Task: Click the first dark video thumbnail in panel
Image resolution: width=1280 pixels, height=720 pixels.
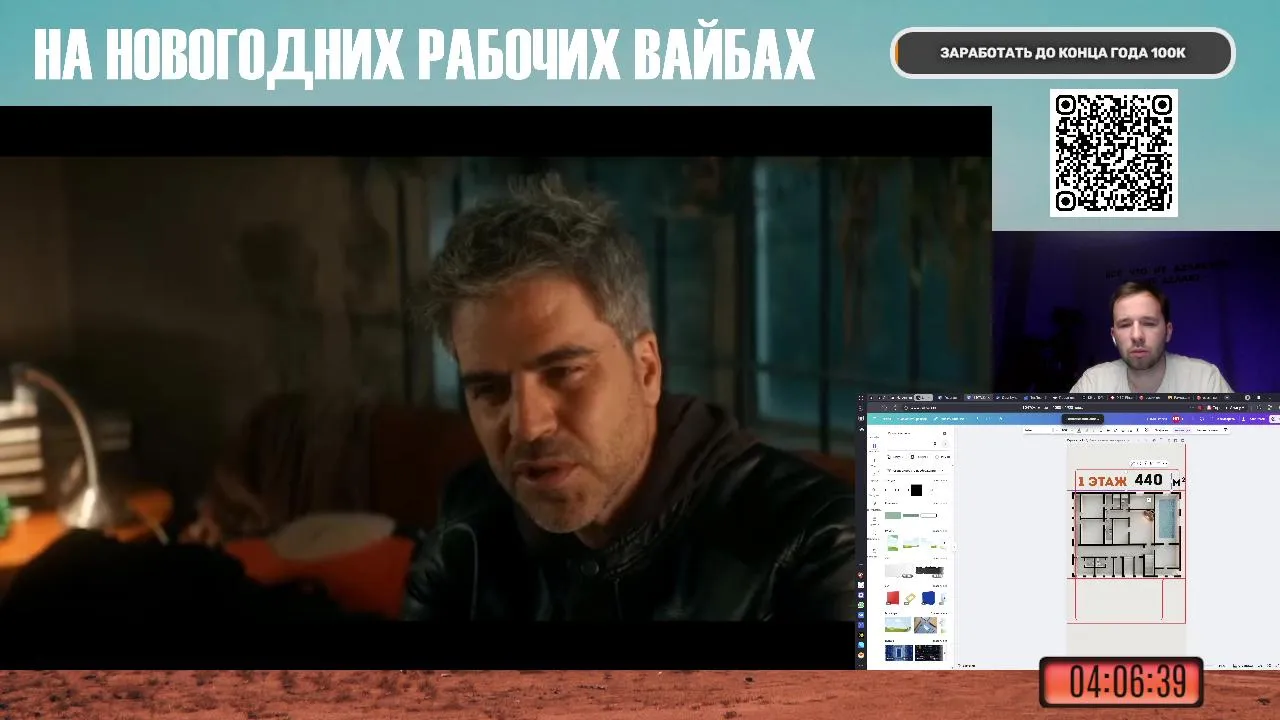Action: tap(899, 652)
